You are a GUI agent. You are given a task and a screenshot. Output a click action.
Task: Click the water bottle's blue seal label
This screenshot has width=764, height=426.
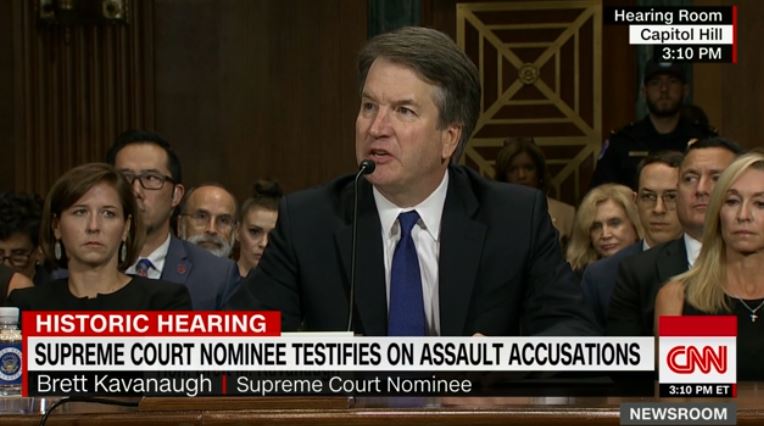pos(9,365)
